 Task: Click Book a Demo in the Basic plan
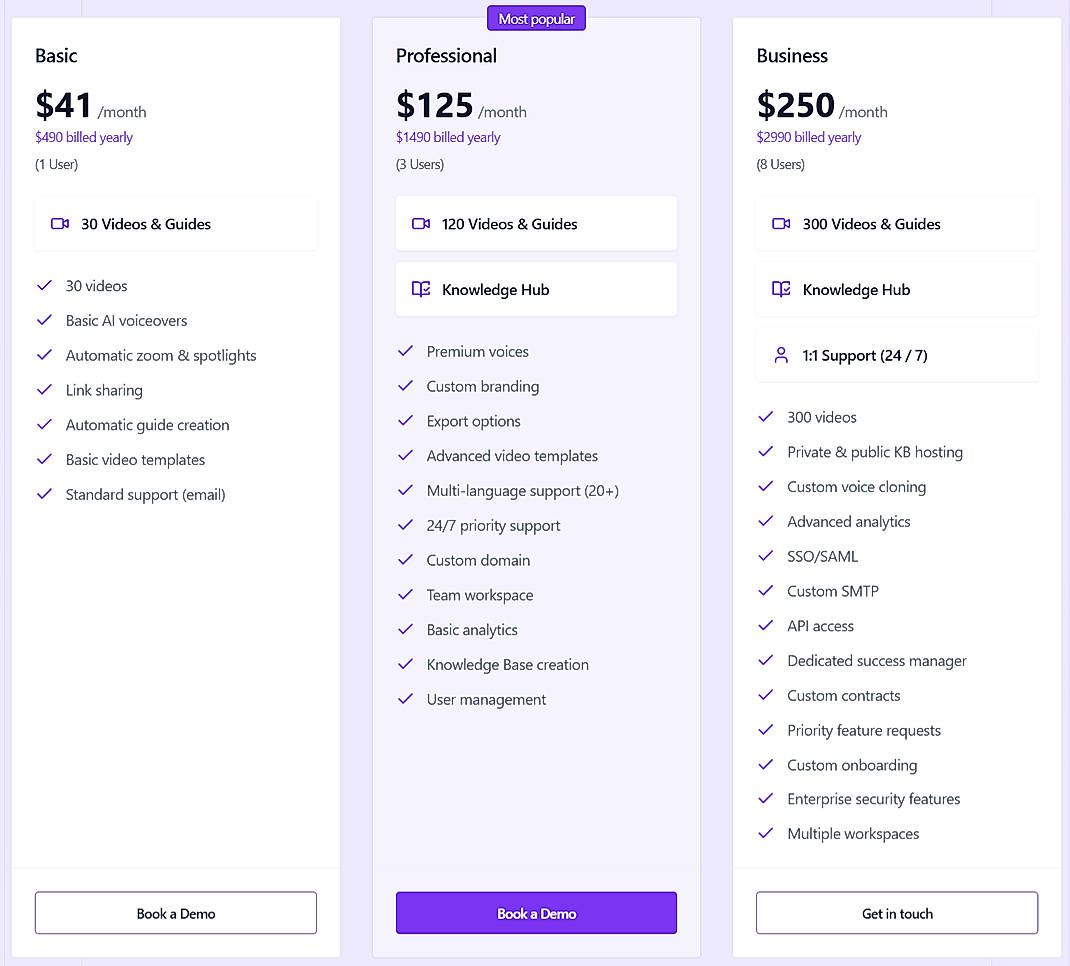click(175, 912)
